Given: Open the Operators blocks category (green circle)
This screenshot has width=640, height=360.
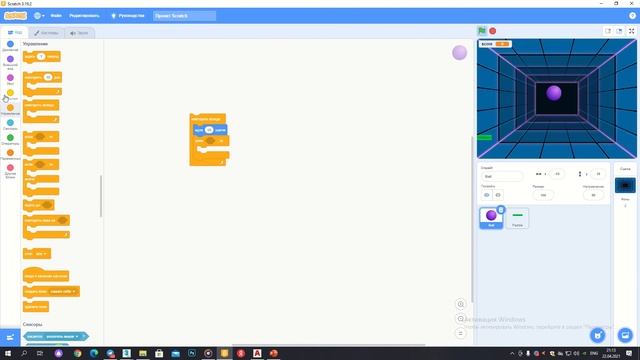Looking at the screenshot, I should point(10,140).
